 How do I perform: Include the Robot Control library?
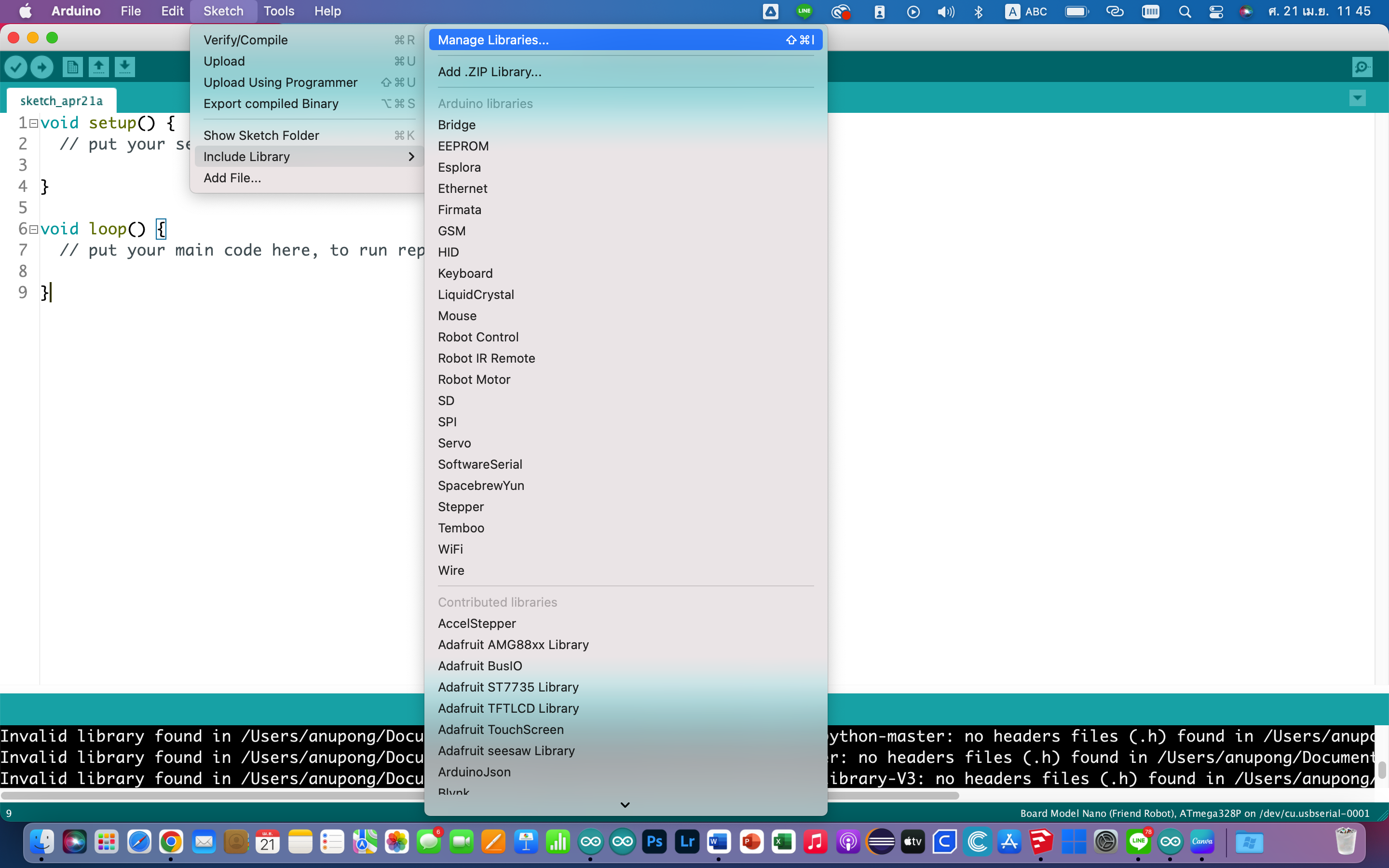point(626,337)
